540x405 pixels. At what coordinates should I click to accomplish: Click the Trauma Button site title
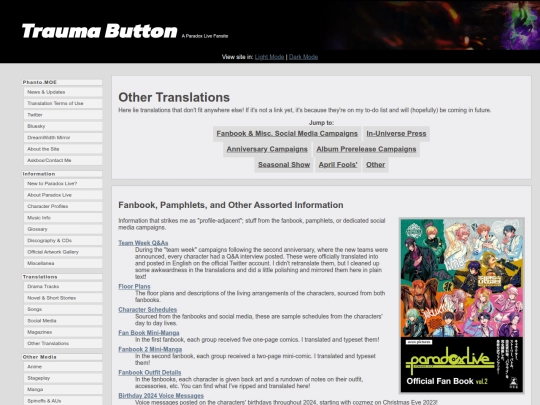(100, 31)
